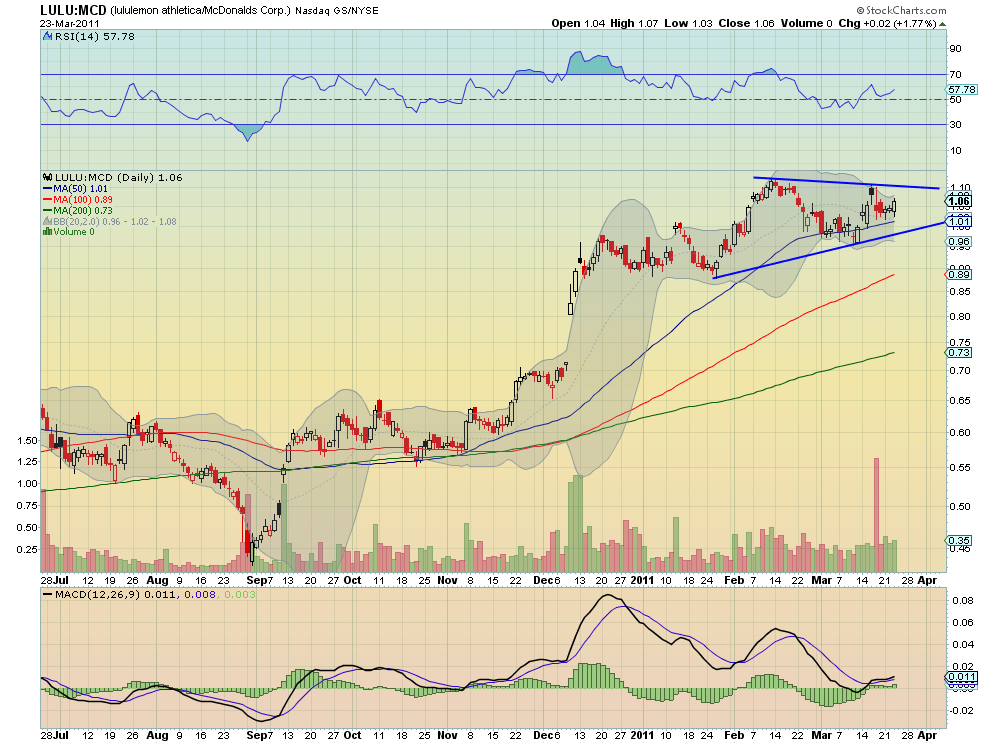The width and height of the screenshot is (990, 744).
Task: Select the LULU:MCD ticker title
Action: point(74,10)
